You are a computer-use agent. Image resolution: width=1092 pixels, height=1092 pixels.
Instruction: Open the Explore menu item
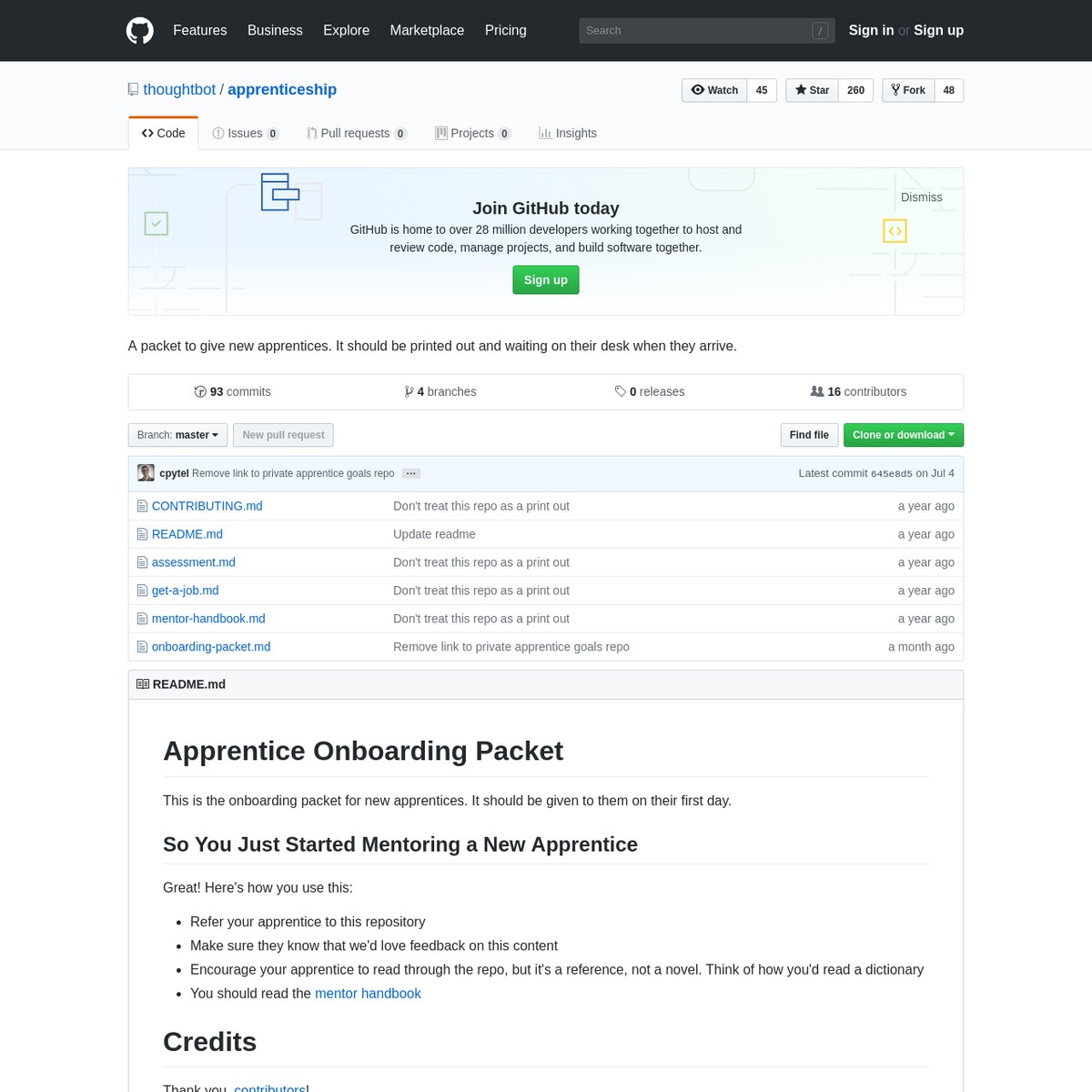(x=347, y=30)
